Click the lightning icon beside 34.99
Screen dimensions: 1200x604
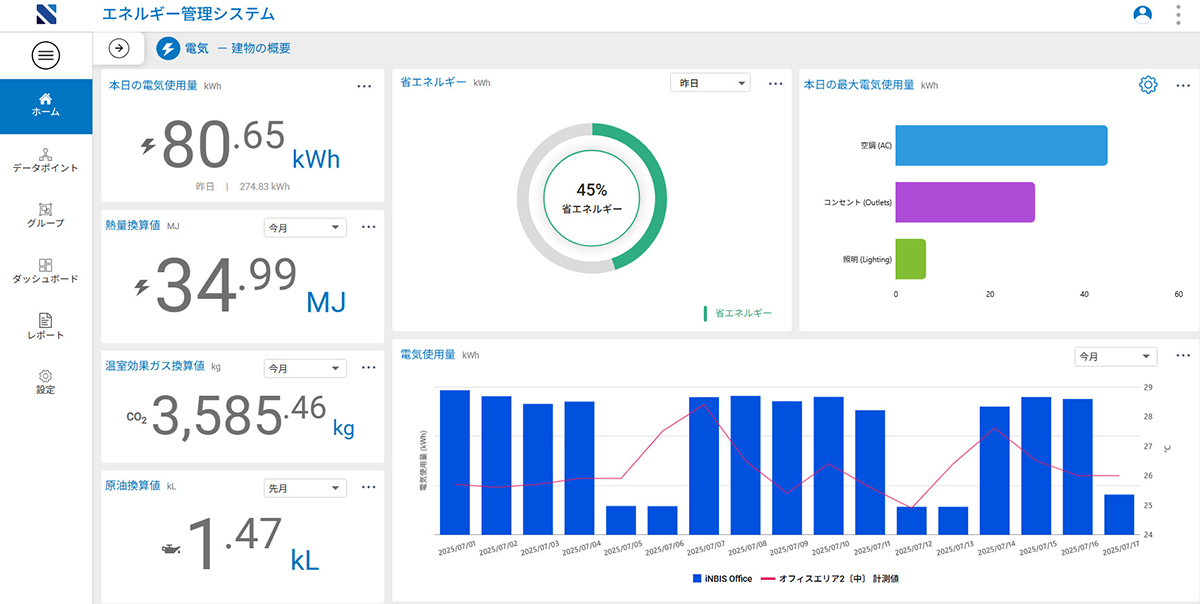coord(142,288)
